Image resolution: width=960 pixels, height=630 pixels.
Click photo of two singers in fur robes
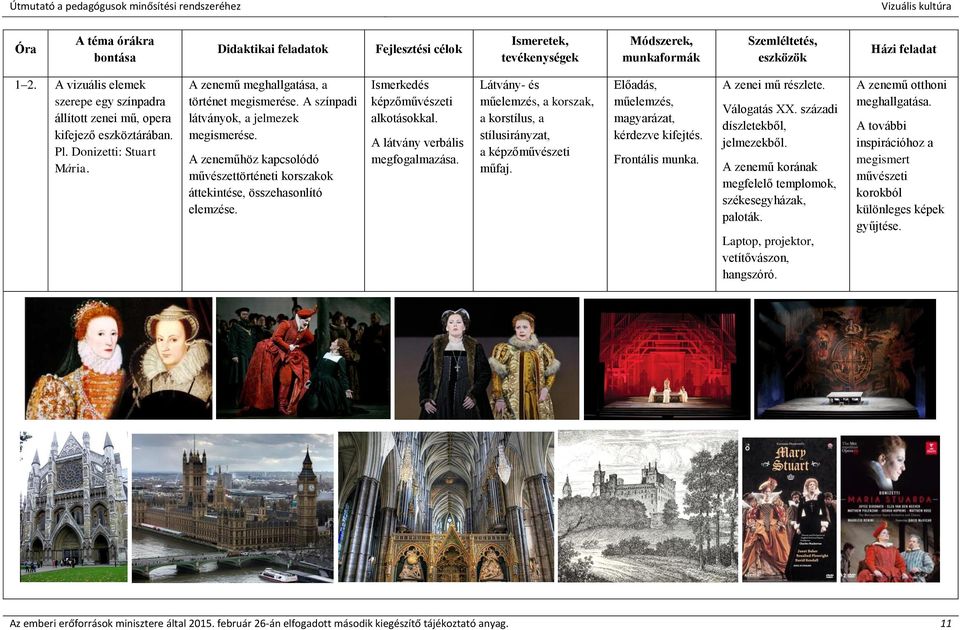pos(487,358)
